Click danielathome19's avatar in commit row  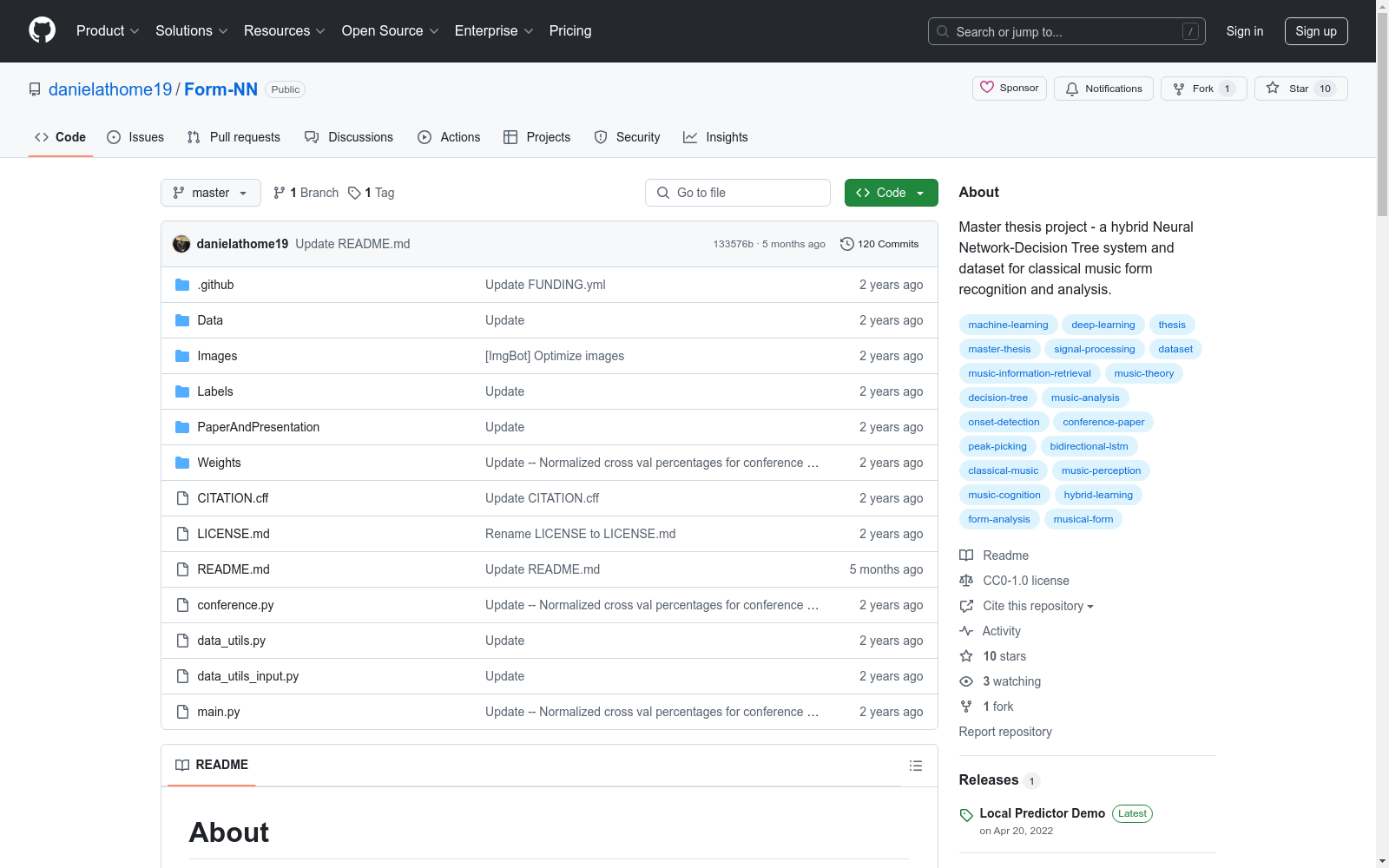coord(181,244)
